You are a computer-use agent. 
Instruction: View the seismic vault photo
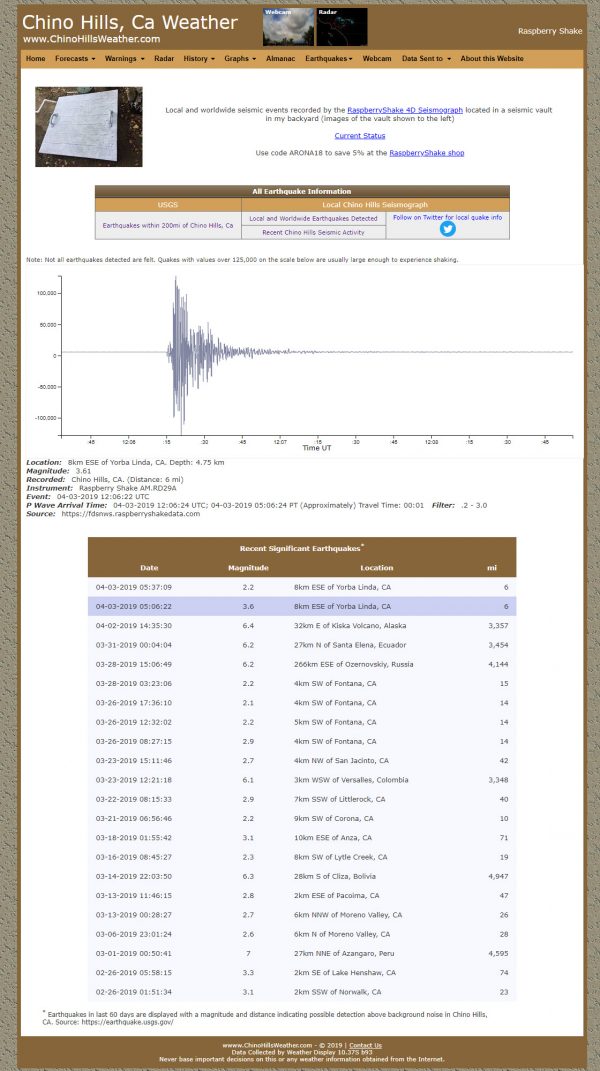point(89,126)
